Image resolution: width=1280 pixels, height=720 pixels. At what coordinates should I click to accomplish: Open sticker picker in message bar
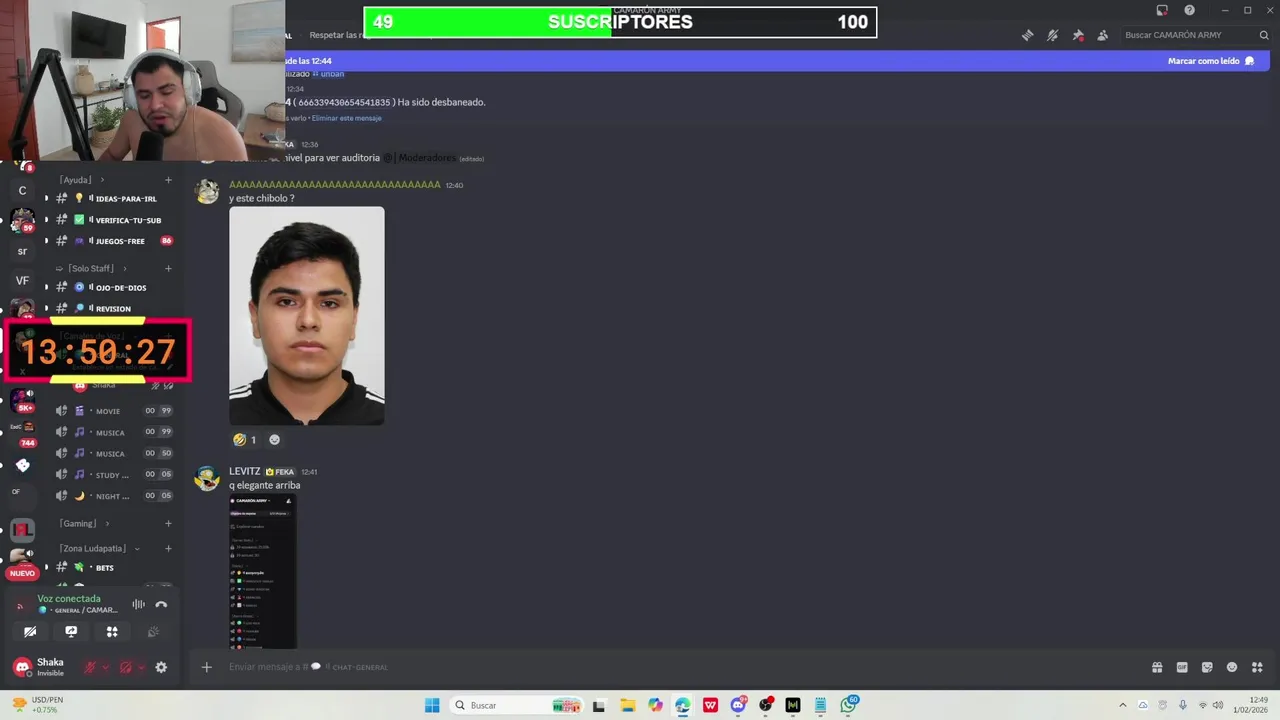(x=1207, y=667)
